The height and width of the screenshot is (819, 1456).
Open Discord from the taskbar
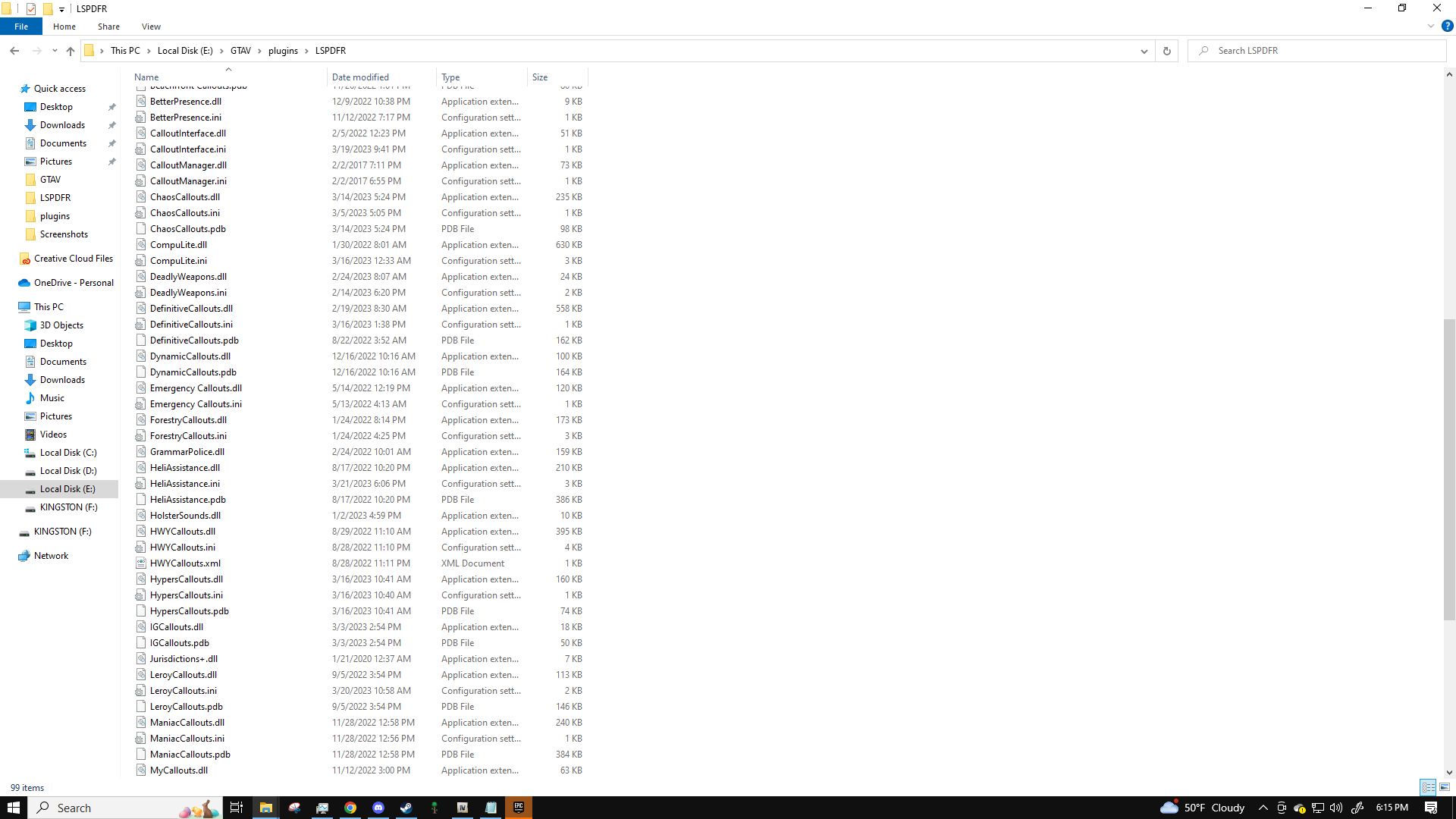point(378,808)
